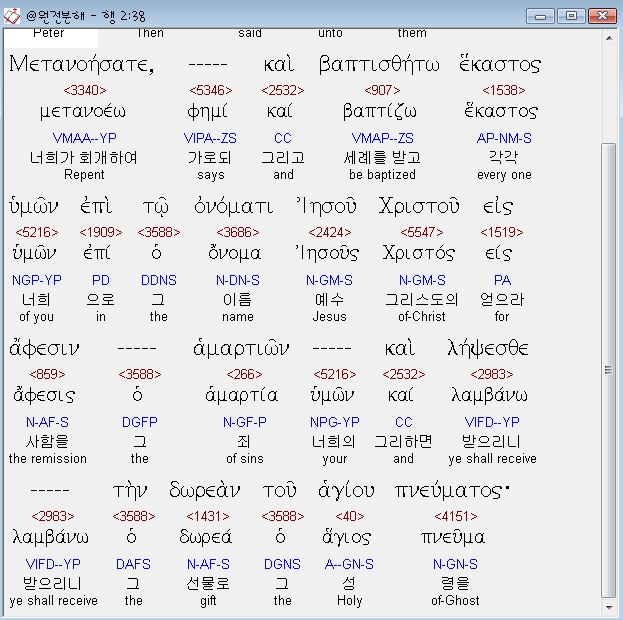The width and height of the screenshot is (623, 620).
Task: Open Strong's number <2424>
Action: click(x=330, y=232)
